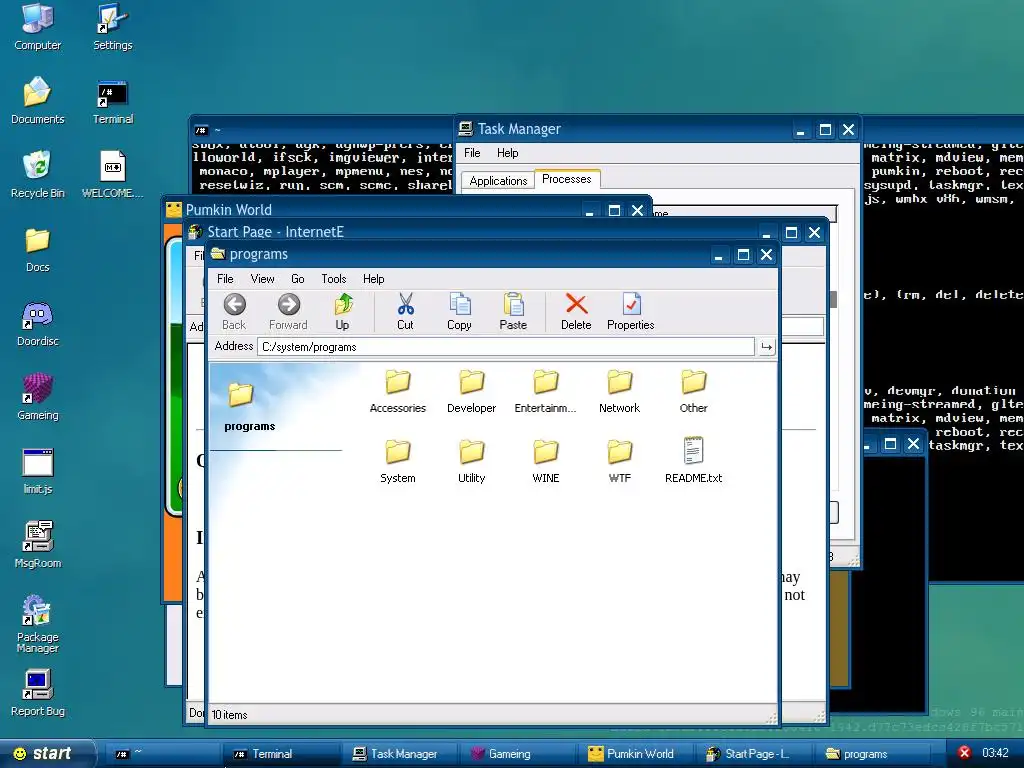Click the Back toolbar button in programs window
The image size is (1024, 768).
pyautogui.click(x=234, y=312)
